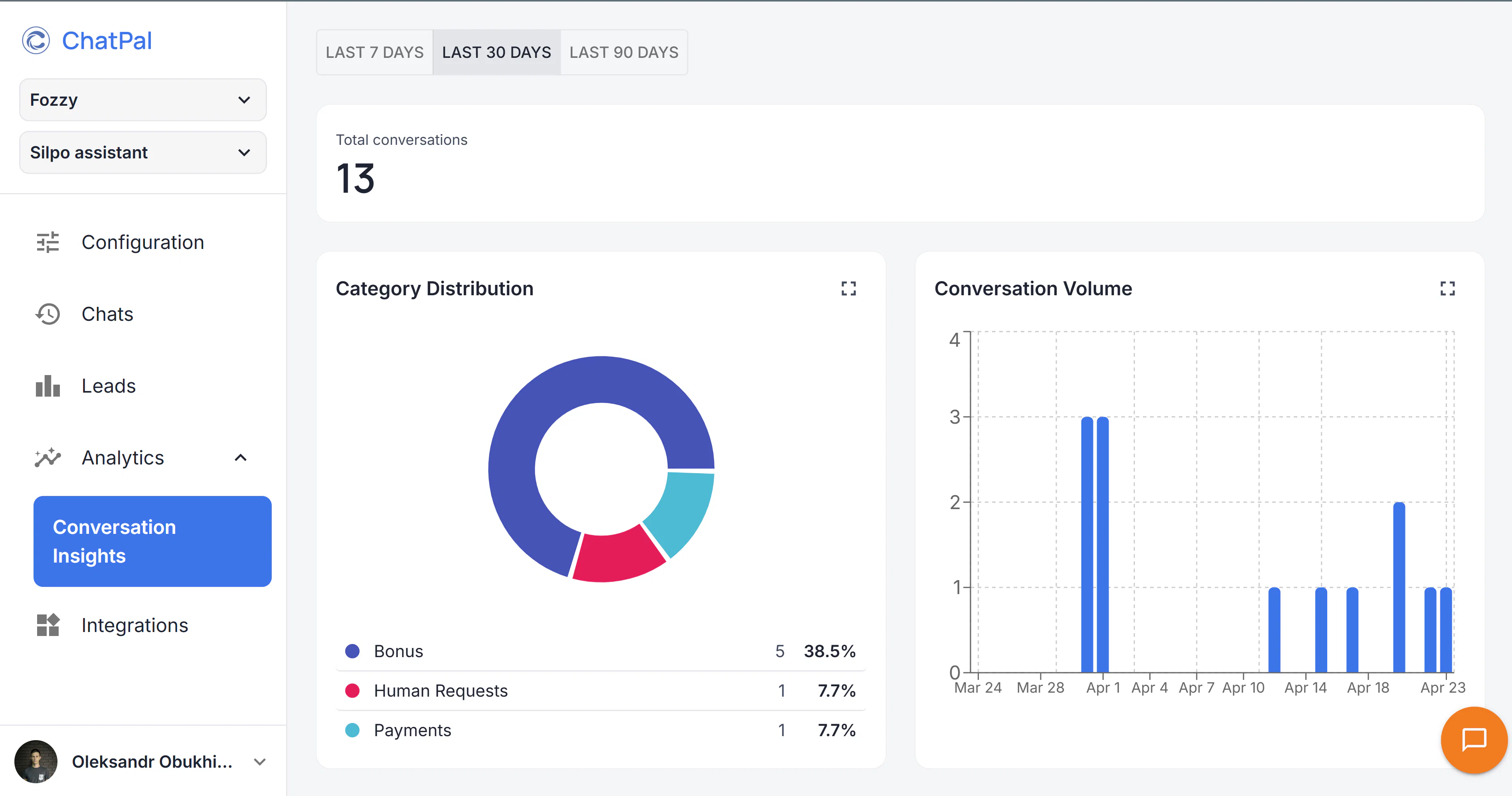The height and width of the screenshot is (796, 1512).
Task: Click the Conversation Volume heading
Action: (1033, 288)
